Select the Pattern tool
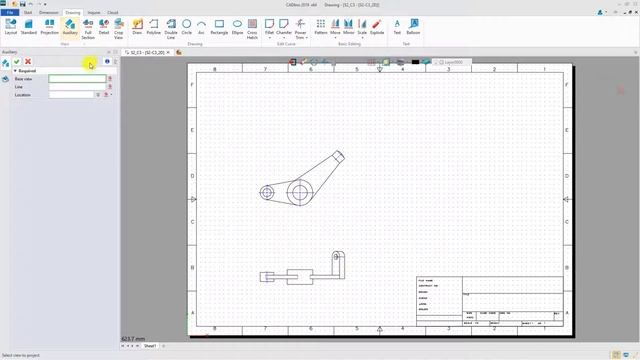Viewport: 640px width, 360px height. (x=321, y=27)
